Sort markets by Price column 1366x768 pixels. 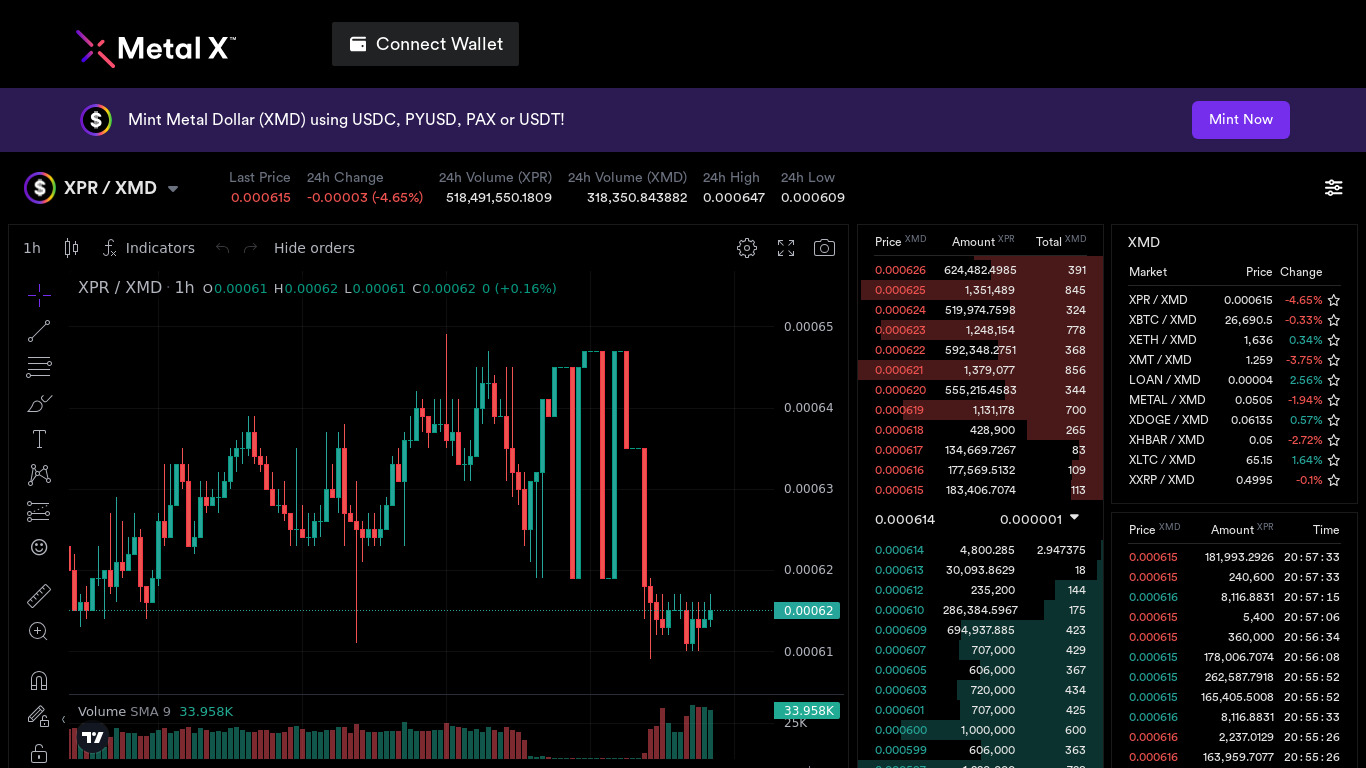click(x=1259, y=272)
